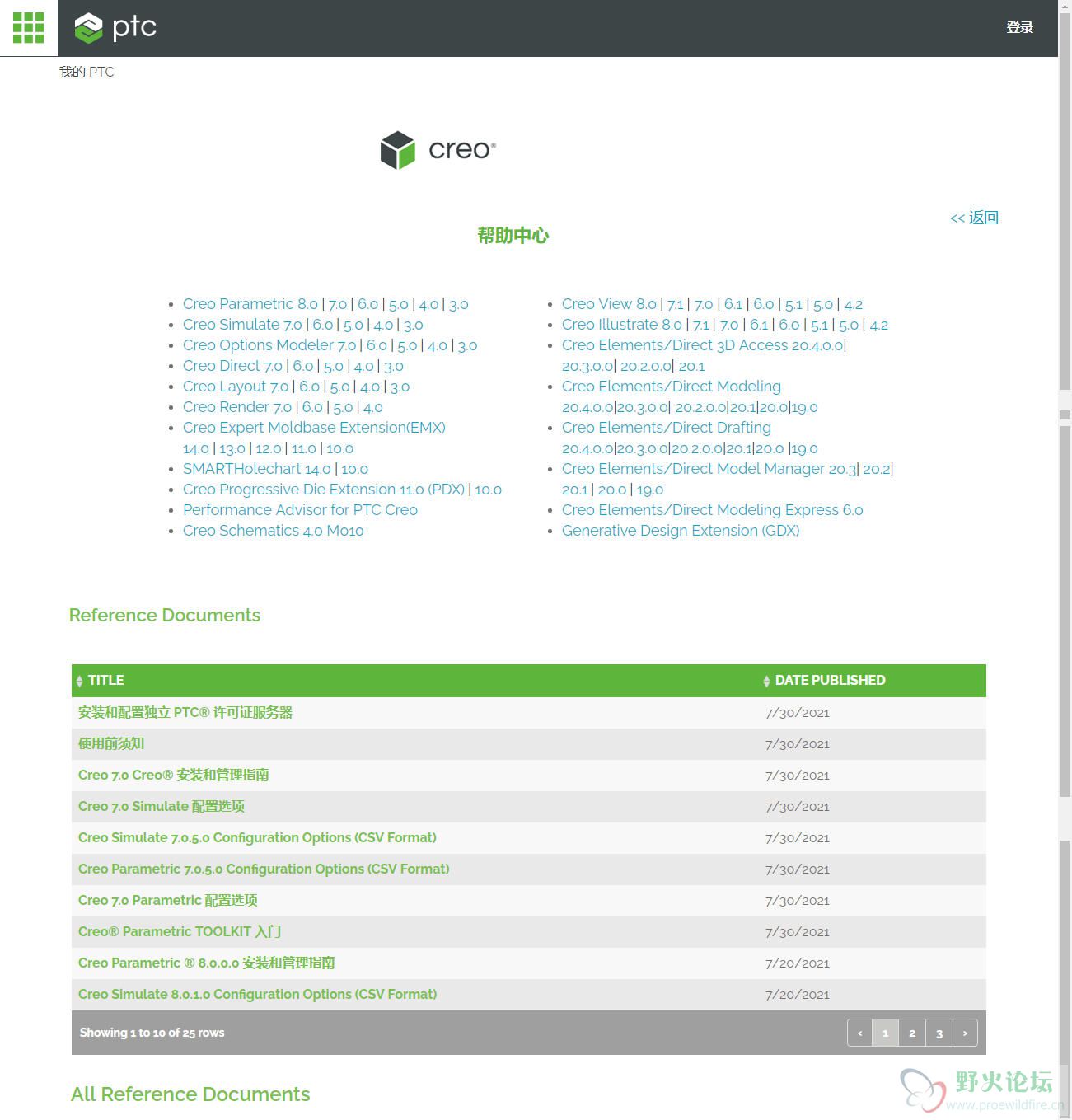
Task: Go to page 3 of the documents table
Action: click(939, 1033)
